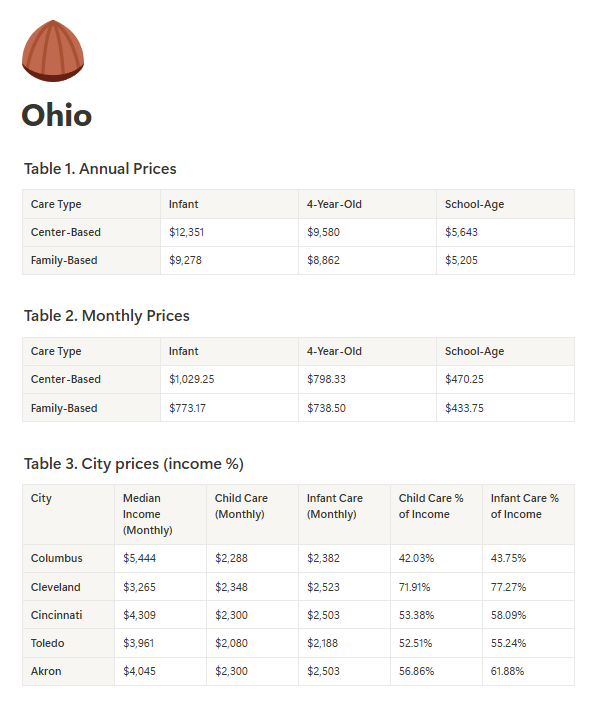Click Cleveland's 77.27% infant care cell
This screenshot has width=597, height=709.
[x=528, y=587]
